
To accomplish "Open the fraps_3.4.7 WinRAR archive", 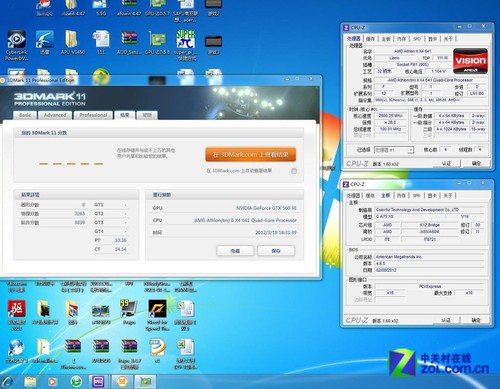I will click(129, 354).
